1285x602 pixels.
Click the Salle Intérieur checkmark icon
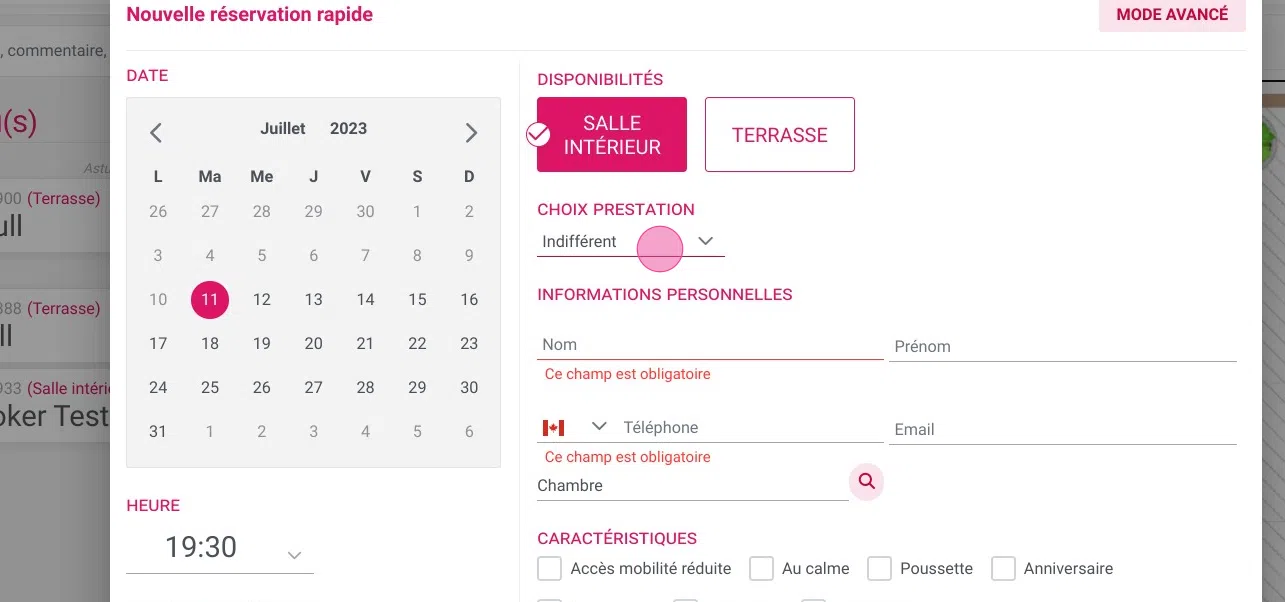point(538,135)
